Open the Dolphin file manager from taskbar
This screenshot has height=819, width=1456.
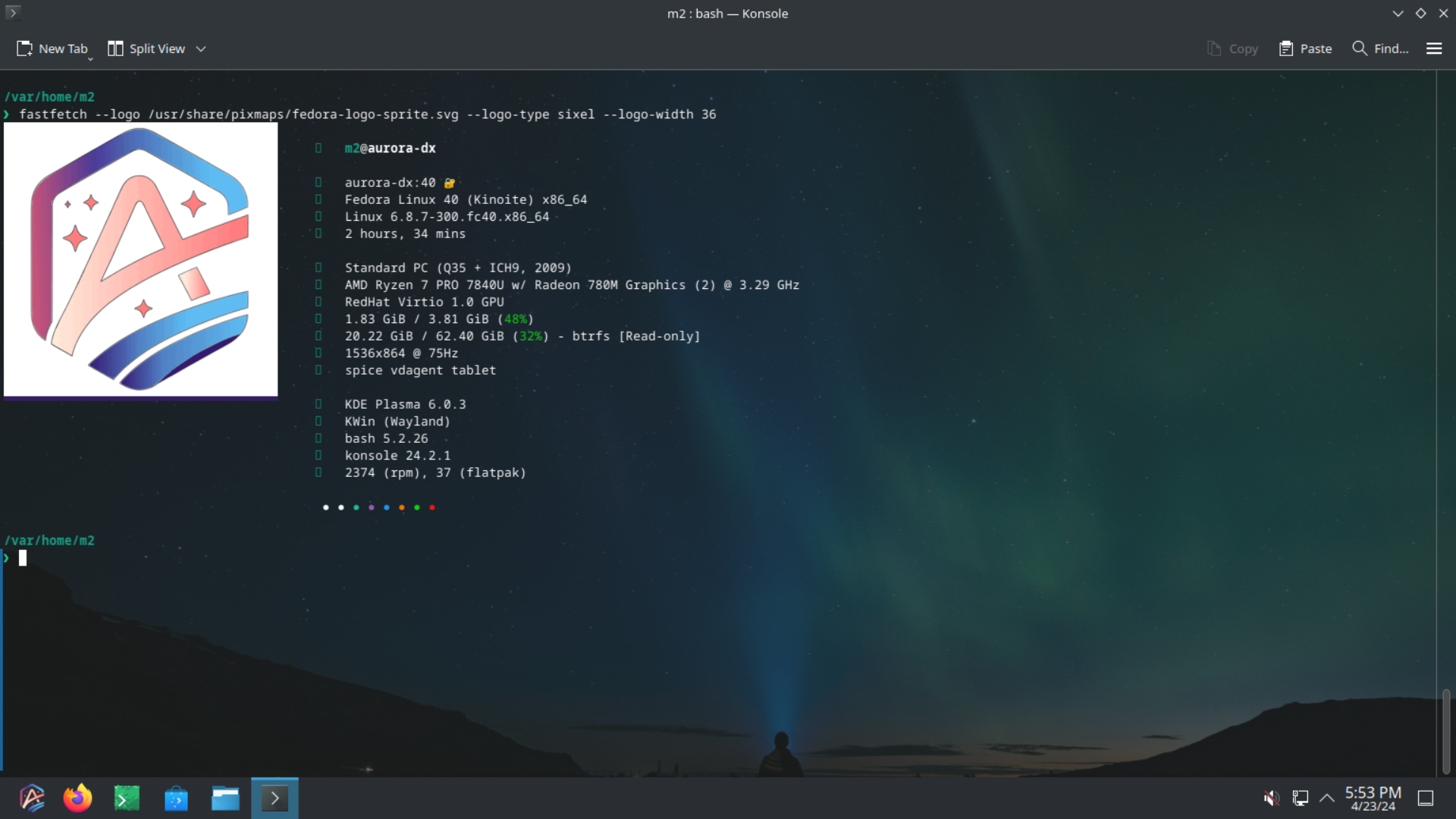(225, 798)
